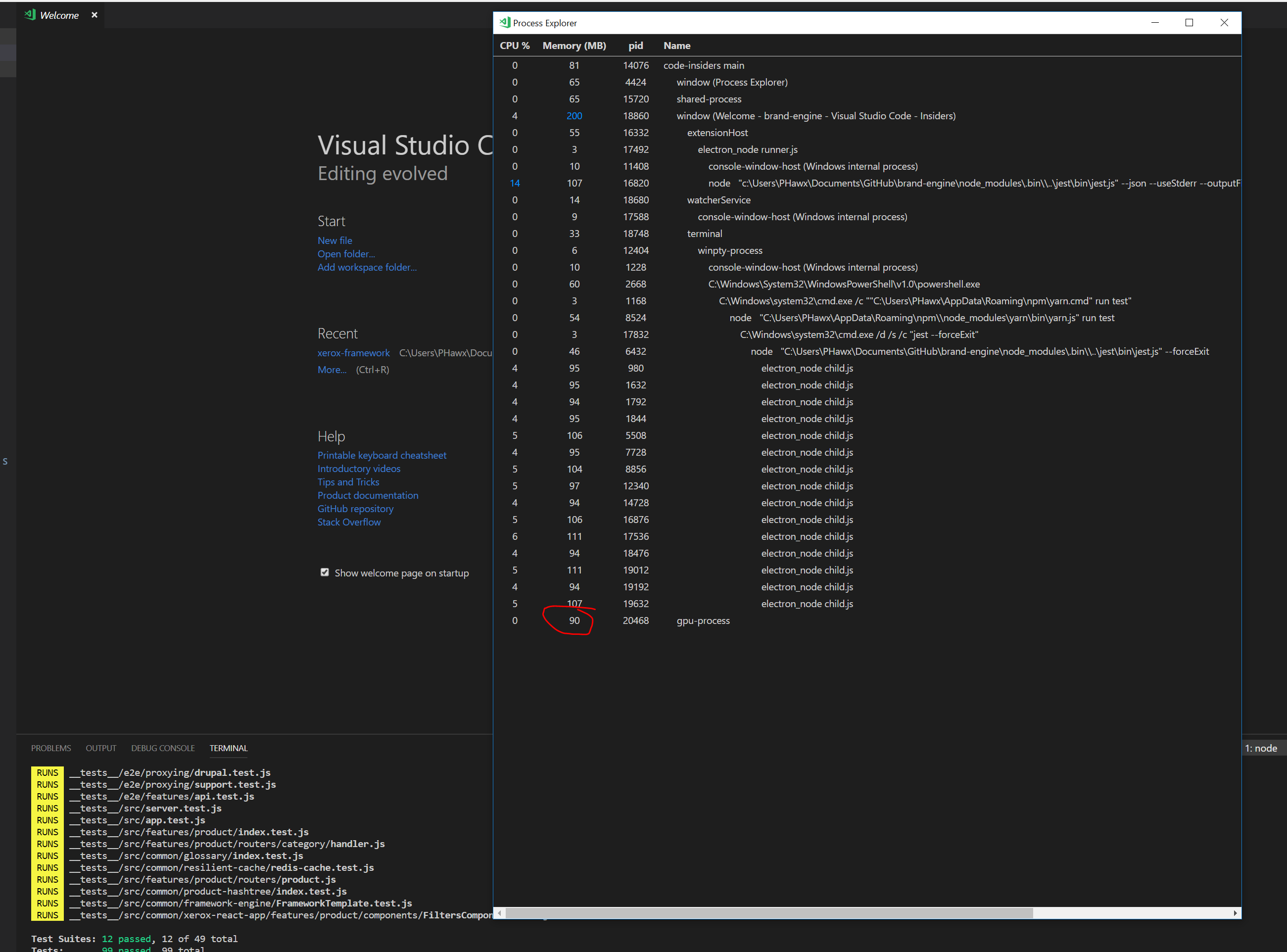Select the gpu-process row
This screenshot has height=952, width=1287.
(867, 620)
